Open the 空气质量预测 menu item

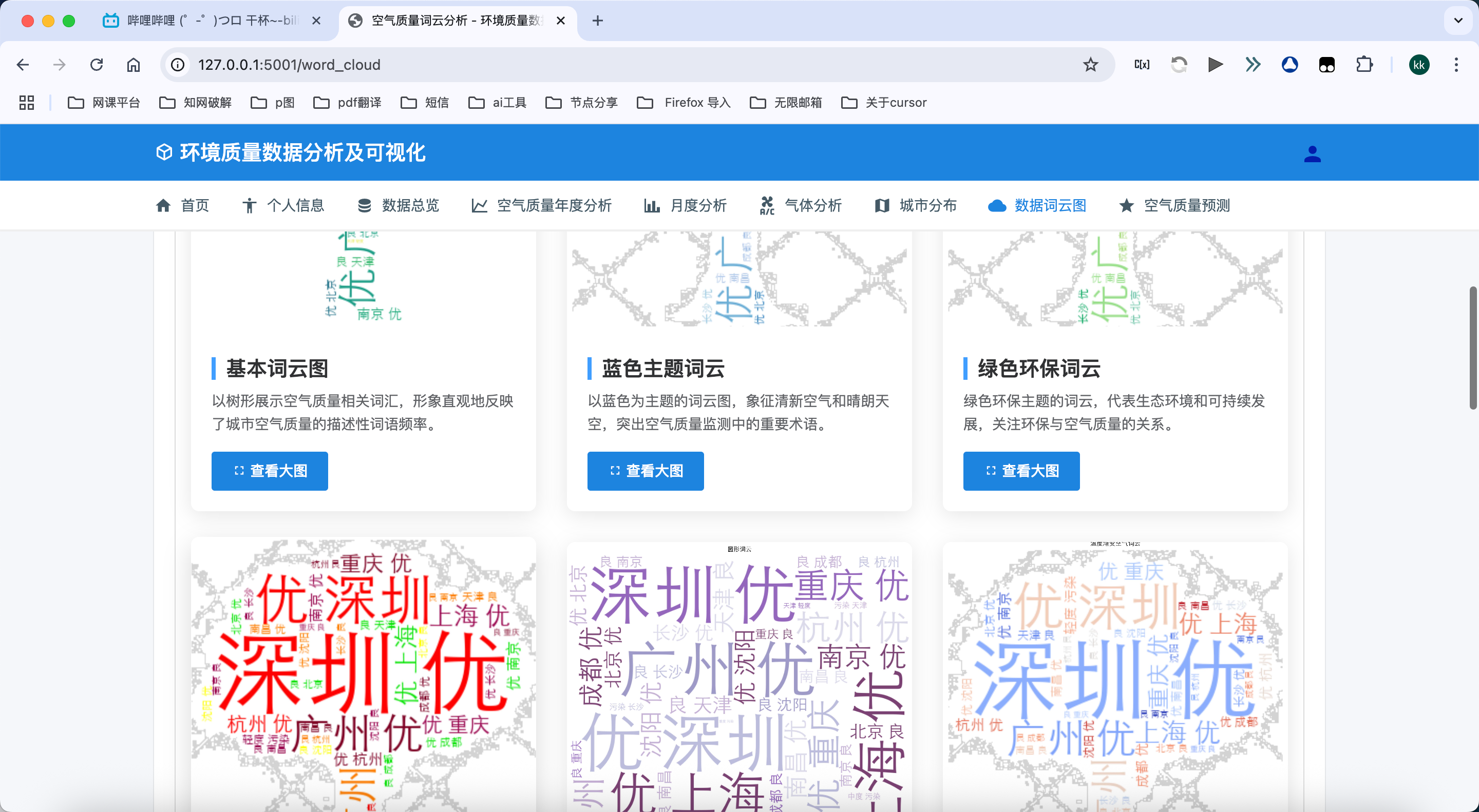click(x=1174, y=205)
